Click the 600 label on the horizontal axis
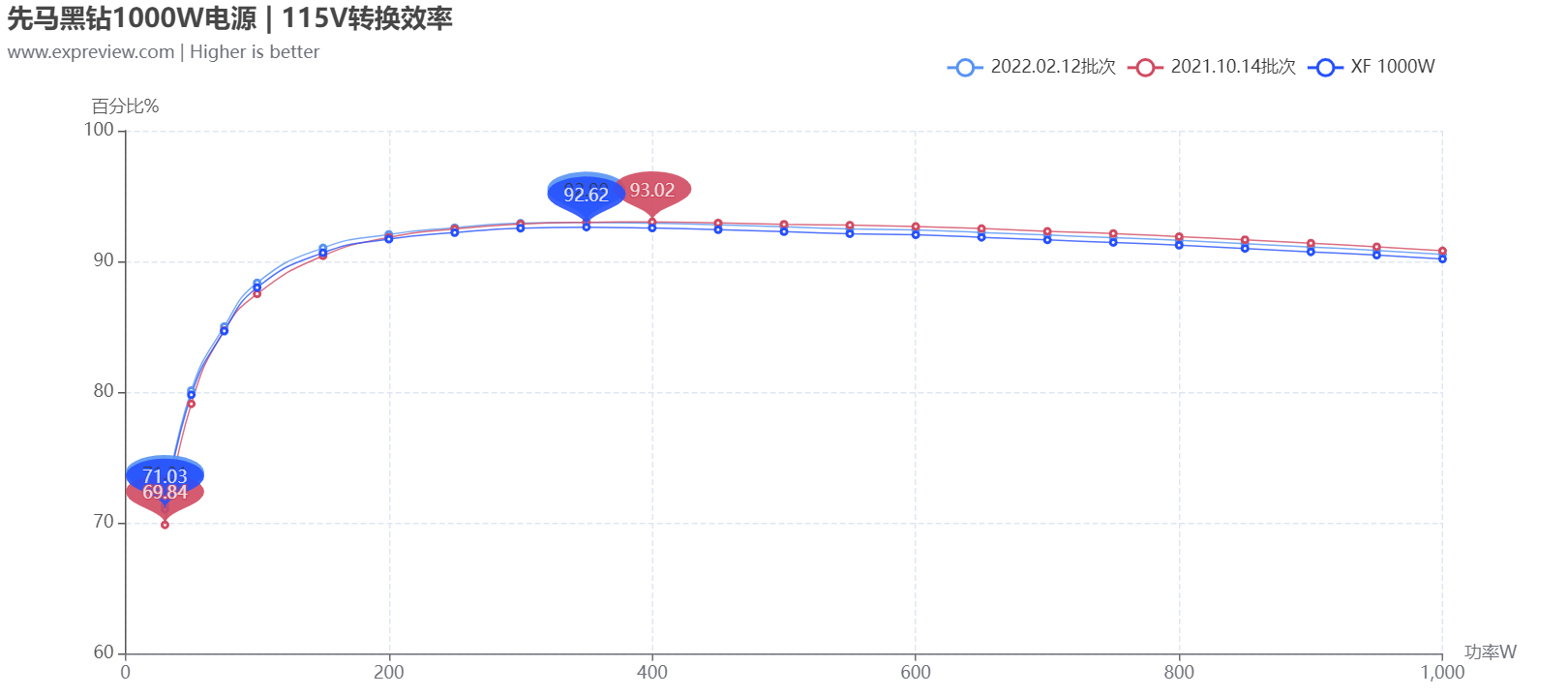This screenshot has height=697, width=1568. tap(916, 672)
